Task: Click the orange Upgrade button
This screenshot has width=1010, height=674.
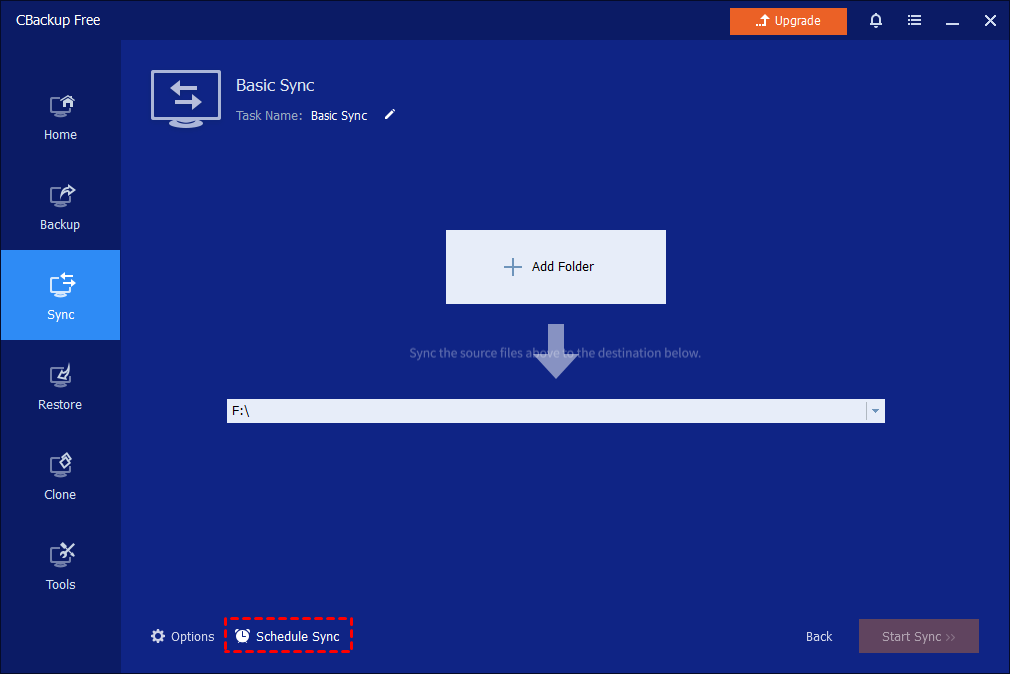Action: point(788,21)
